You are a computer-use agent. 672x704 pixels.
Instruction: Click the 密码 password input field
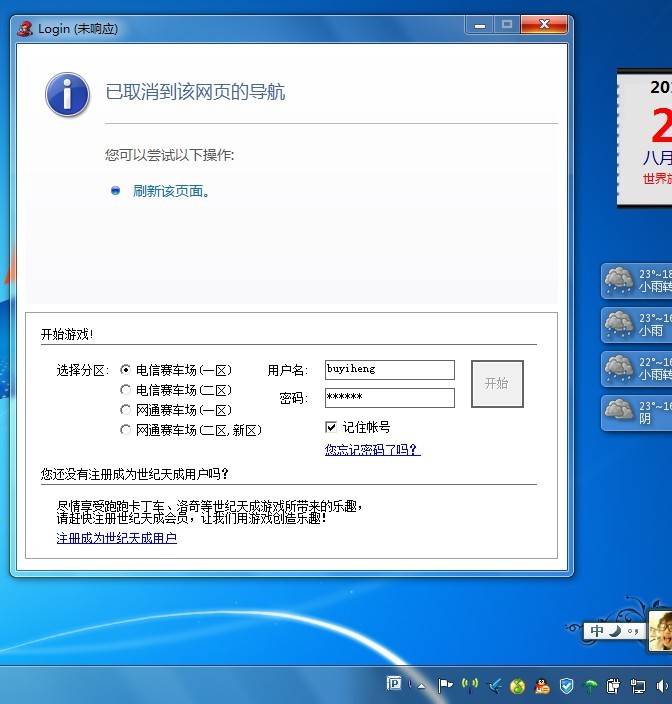click(x=390, y=397)
